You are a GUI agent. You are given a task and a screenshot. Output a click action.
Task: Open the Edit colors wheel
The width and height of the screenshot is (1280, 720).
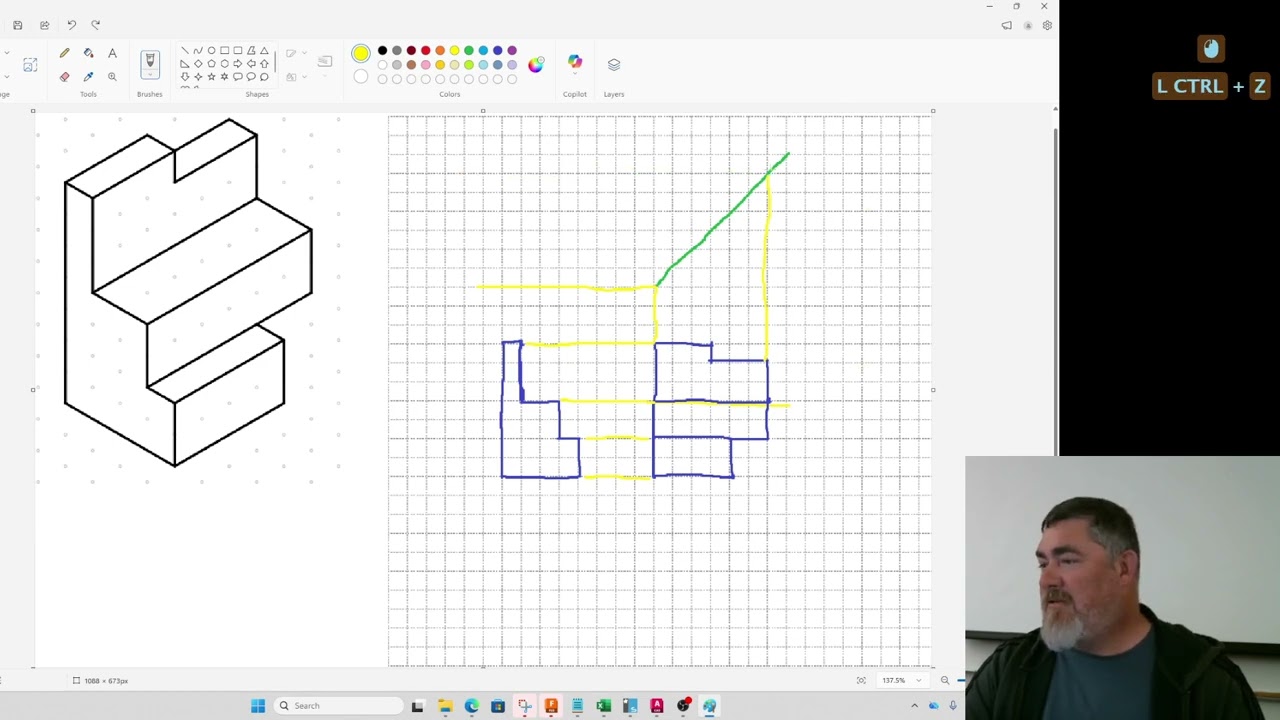pos(536,64)
